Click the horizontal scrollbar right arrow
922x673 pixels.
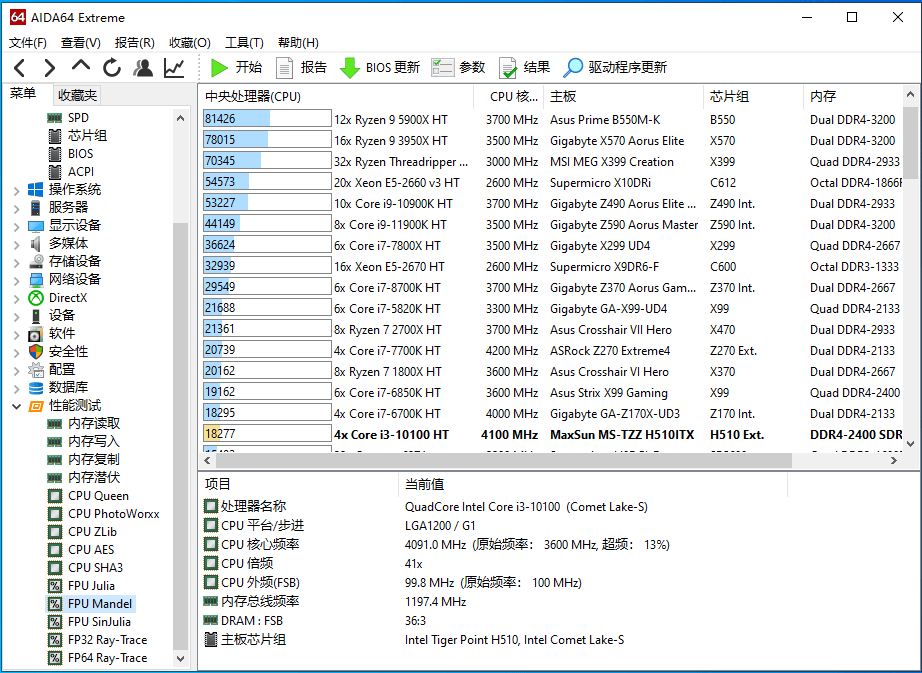tap(894, 460)
